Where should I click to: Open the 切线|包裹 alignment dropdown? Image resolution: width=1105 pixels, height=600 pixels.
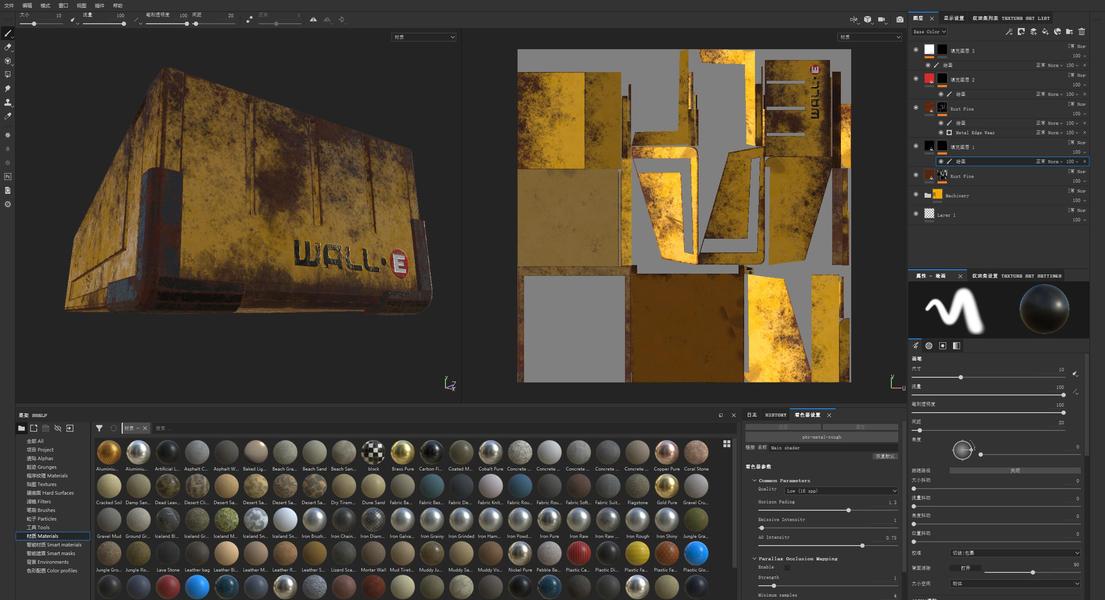point(1015,553)
